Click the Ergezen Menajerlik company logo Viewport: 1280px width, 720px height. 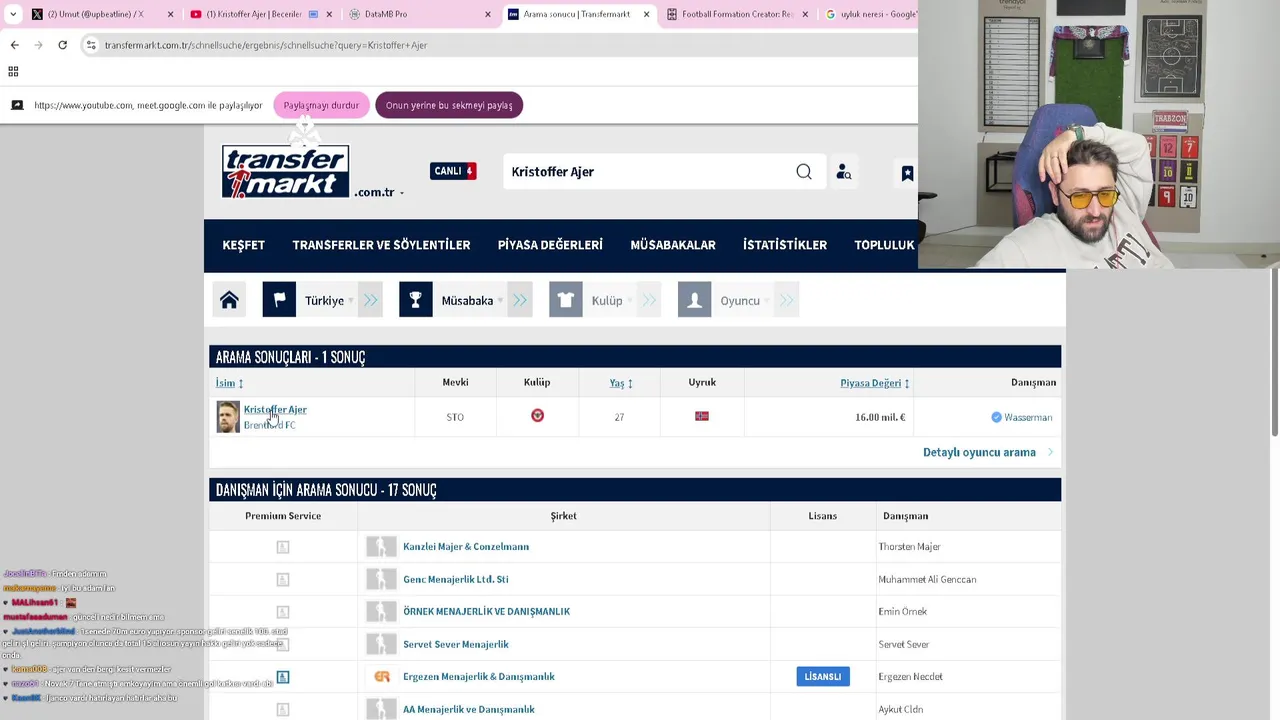tap(381, 677)
